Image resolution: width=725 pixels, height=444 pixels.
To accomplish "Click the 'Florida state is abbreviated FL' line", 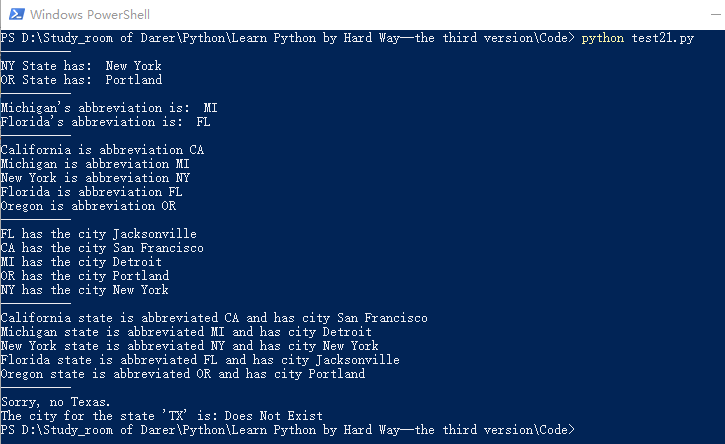I will 200,360.
